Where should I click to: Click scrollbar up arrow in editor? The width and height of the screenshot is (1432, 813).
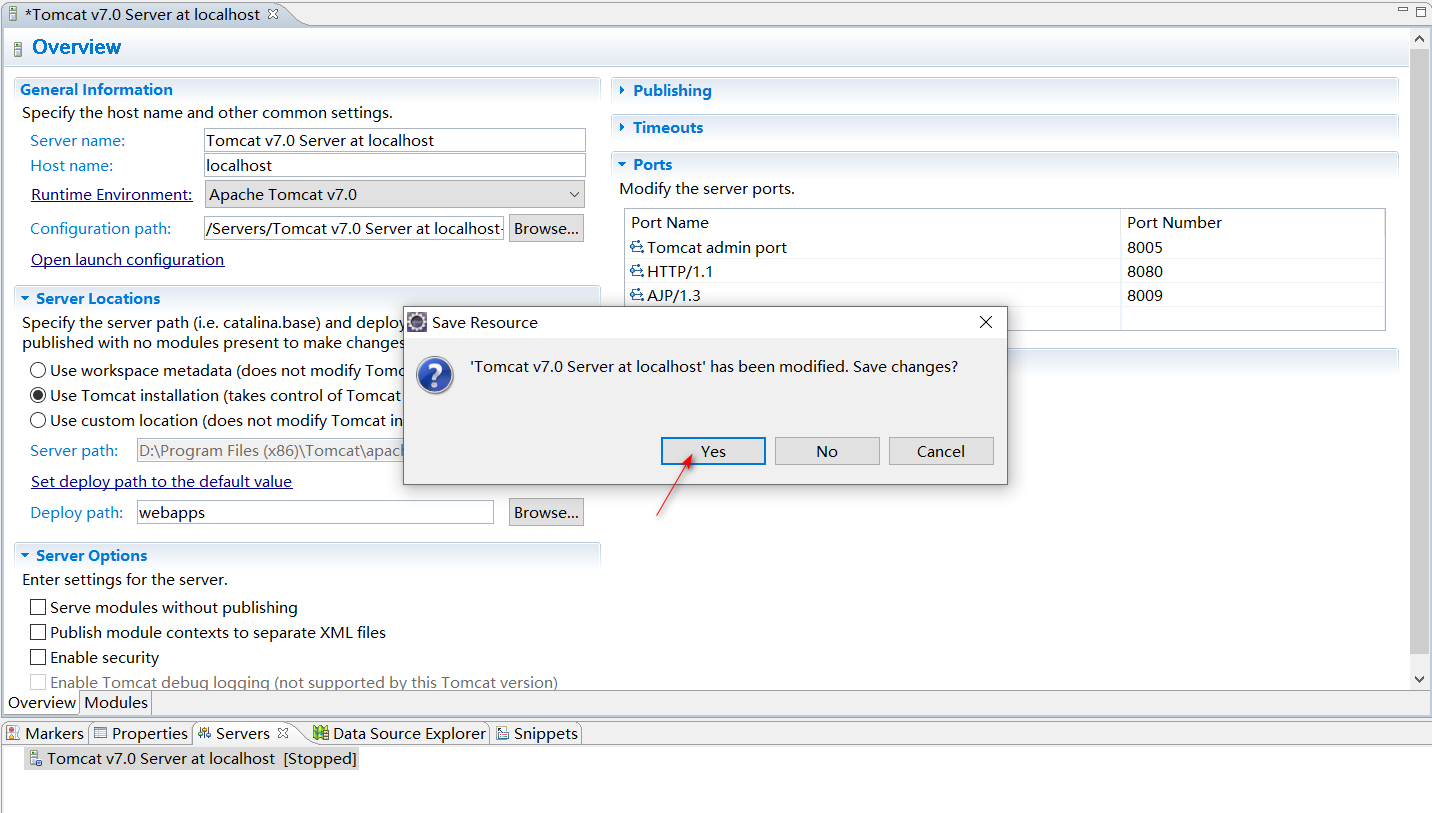pyautogui.click(x=1419, y=37)
